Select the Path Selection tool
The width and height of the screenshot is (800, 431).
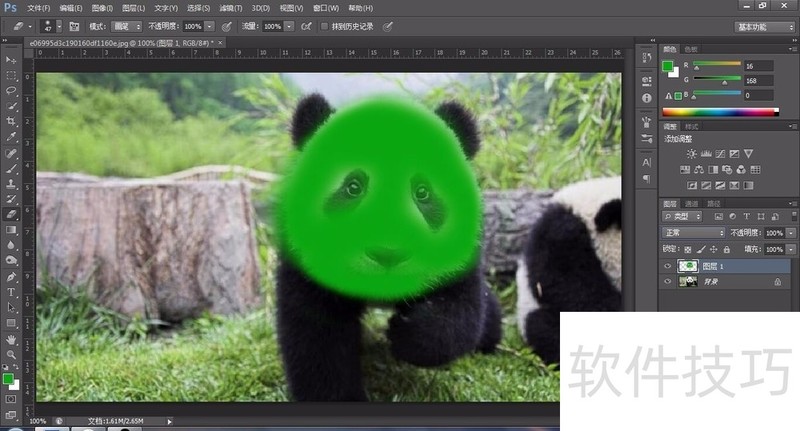coord(11,308)
